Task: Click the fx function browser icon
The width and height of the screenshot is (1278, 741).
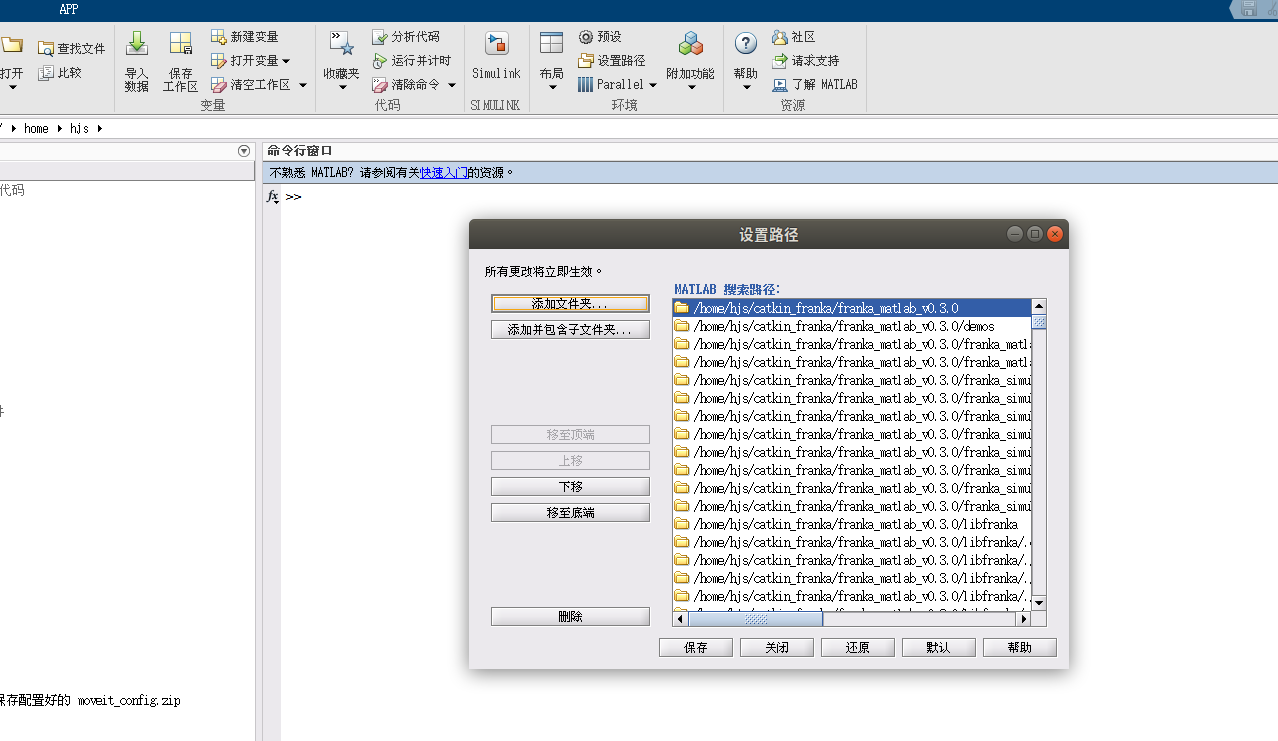Action: click(272, 197)
